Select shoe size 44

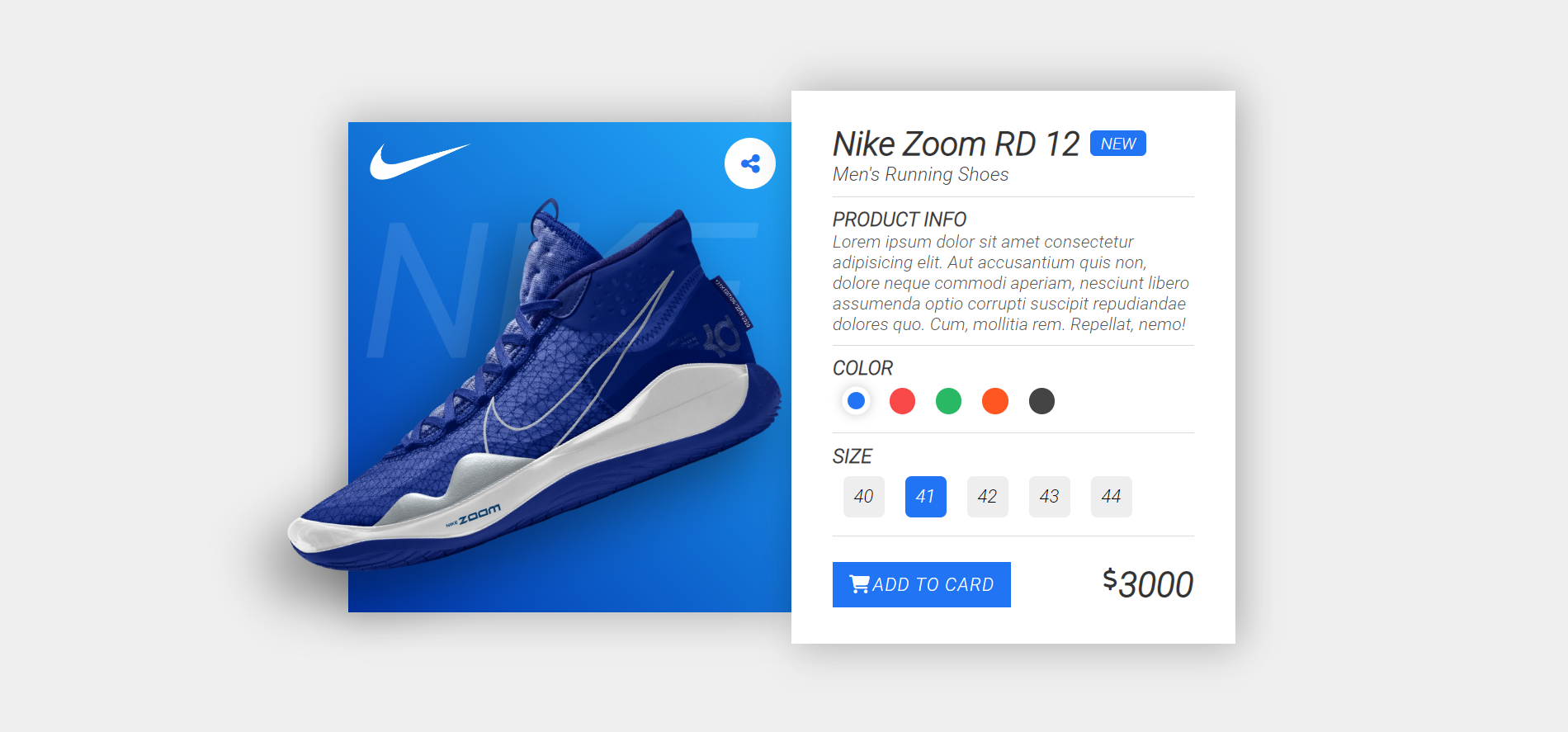pyautogui.click(x=1112, y=497)
